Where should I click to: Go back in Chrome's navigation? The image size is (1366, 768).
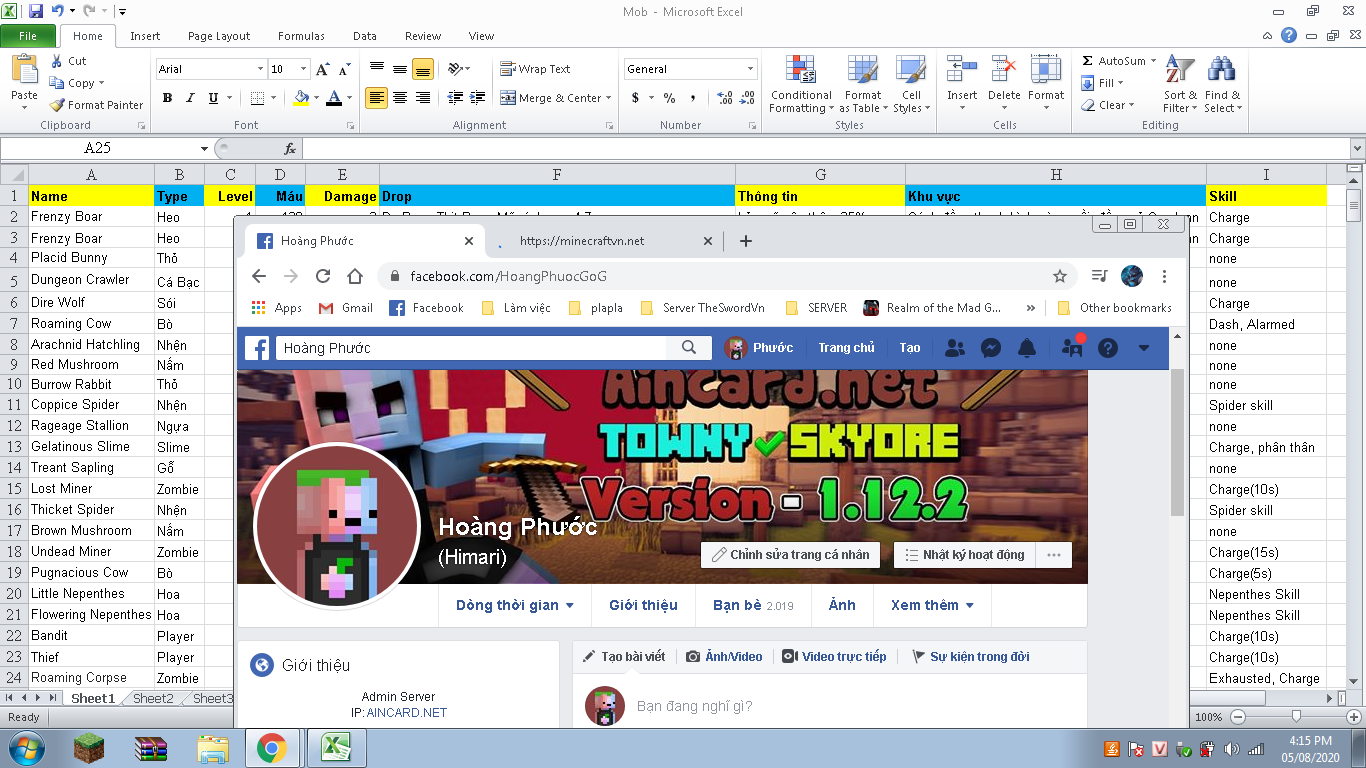tap(259, 276)
